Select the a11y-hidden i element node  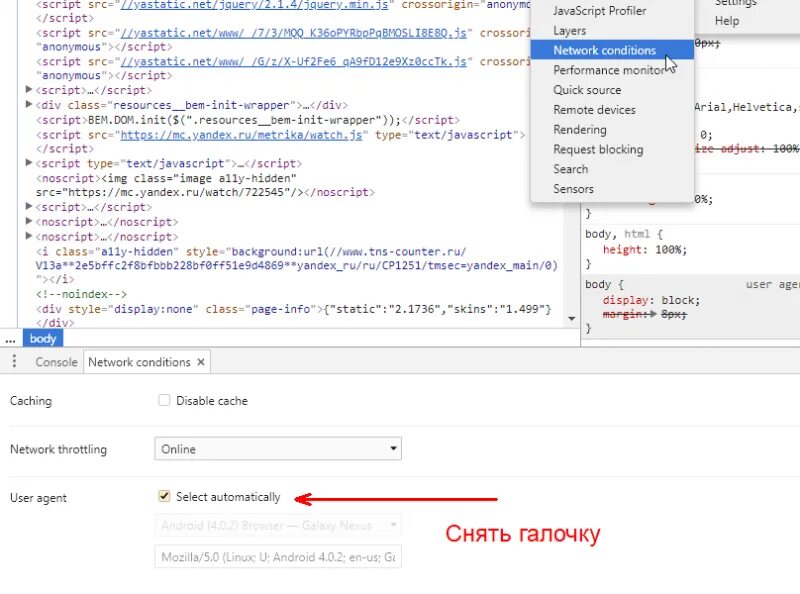[296, 265]
